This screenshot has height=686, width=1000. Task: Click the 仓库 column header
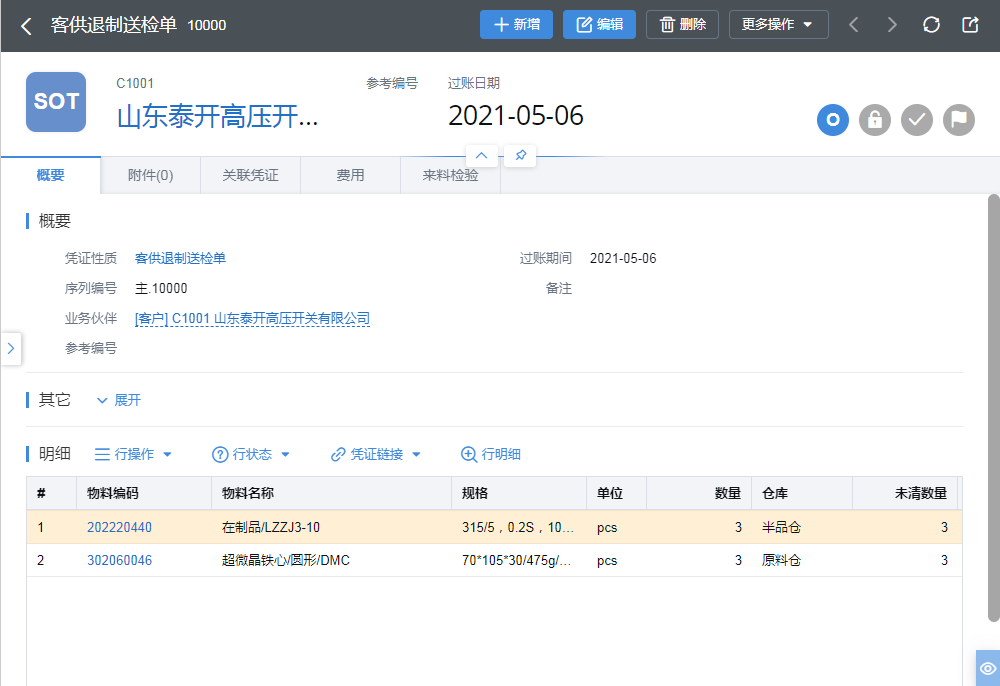(802, 493)
